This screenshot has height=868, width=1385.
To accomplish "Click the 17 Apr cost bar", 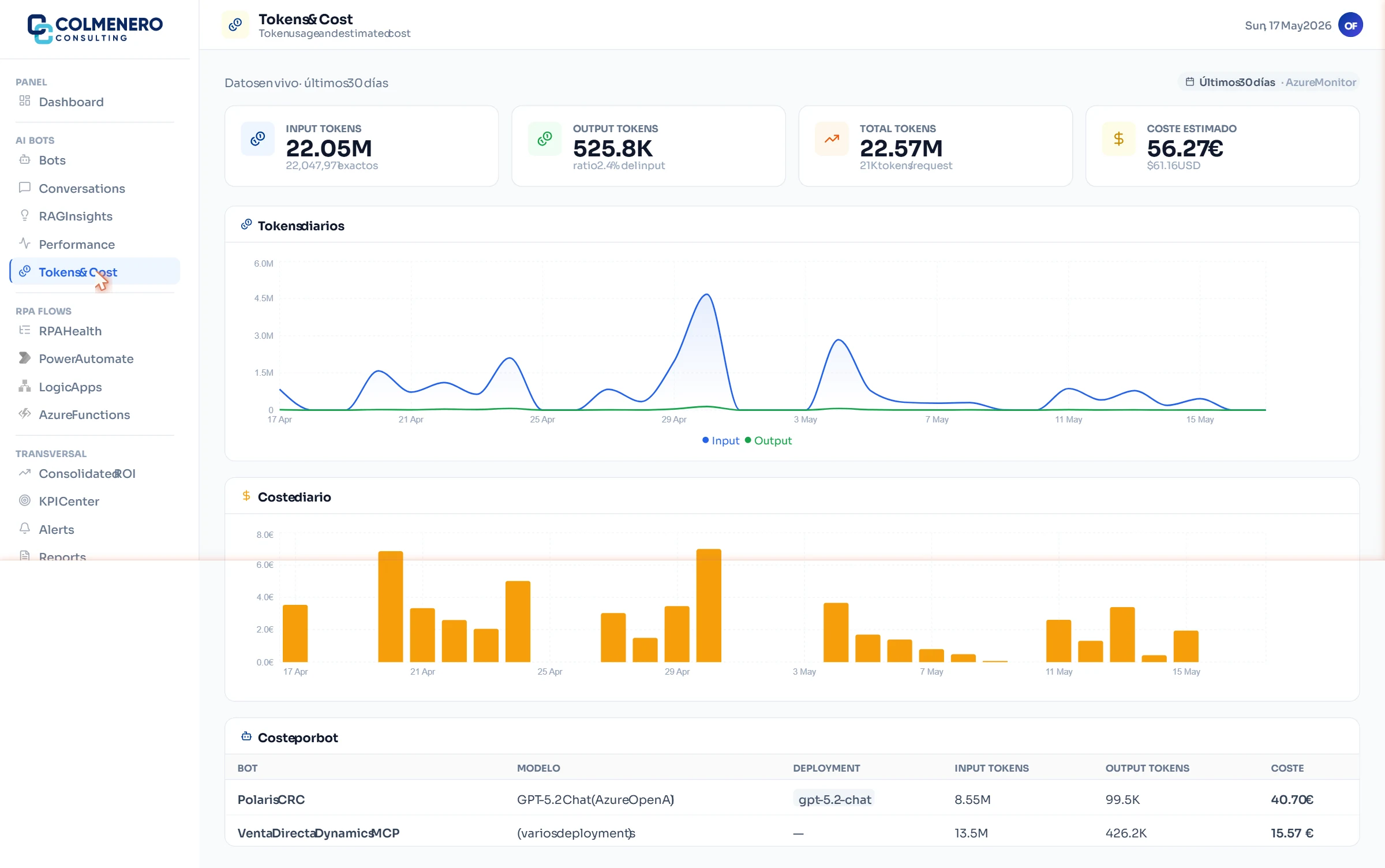I will point(295,633).
